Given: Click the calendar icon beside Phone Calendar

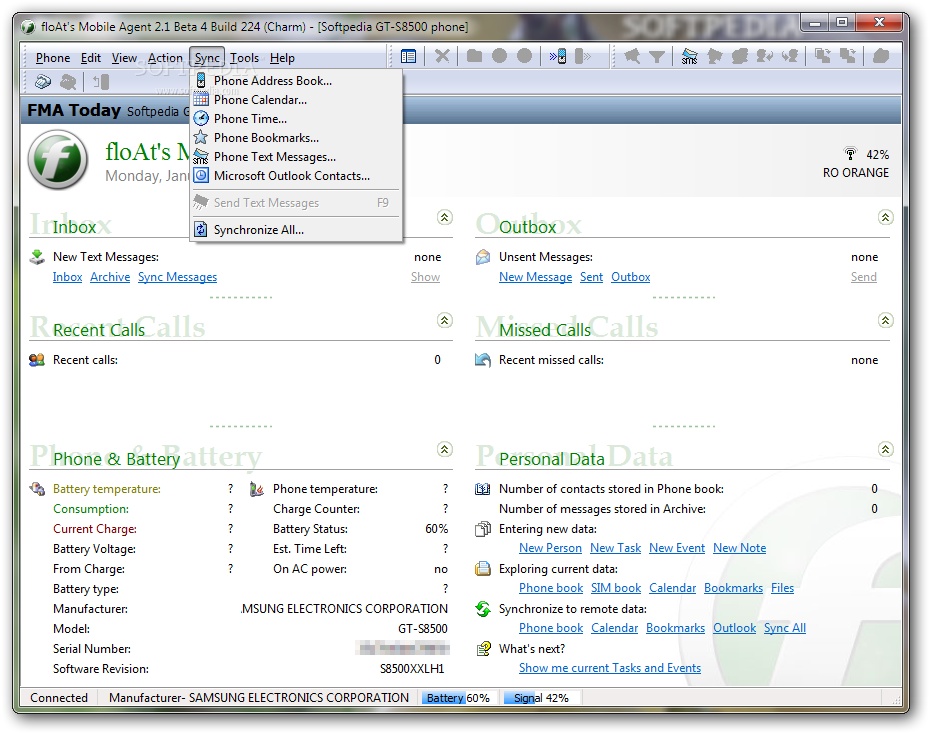Looking at the screenshot, I should click(201, 99).
